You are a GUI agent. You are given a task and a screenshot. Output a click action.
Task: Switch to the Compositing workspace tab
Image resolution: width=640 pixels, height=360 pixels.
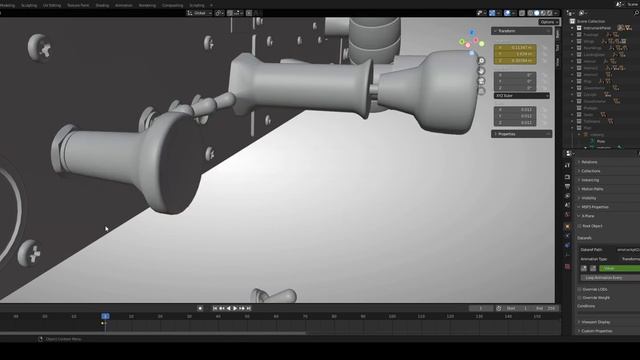[172, 5]
